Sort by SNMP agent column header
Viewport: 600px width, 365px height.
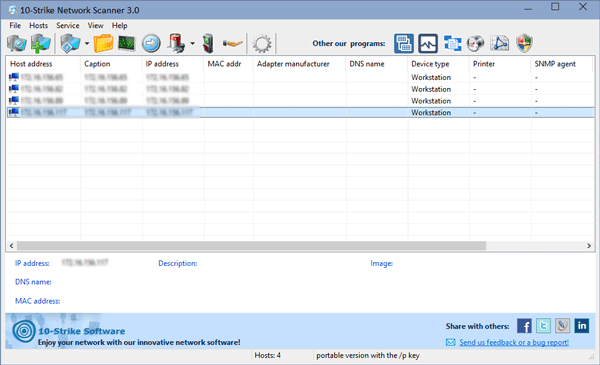pyautogui.click(x=562, y=64)
